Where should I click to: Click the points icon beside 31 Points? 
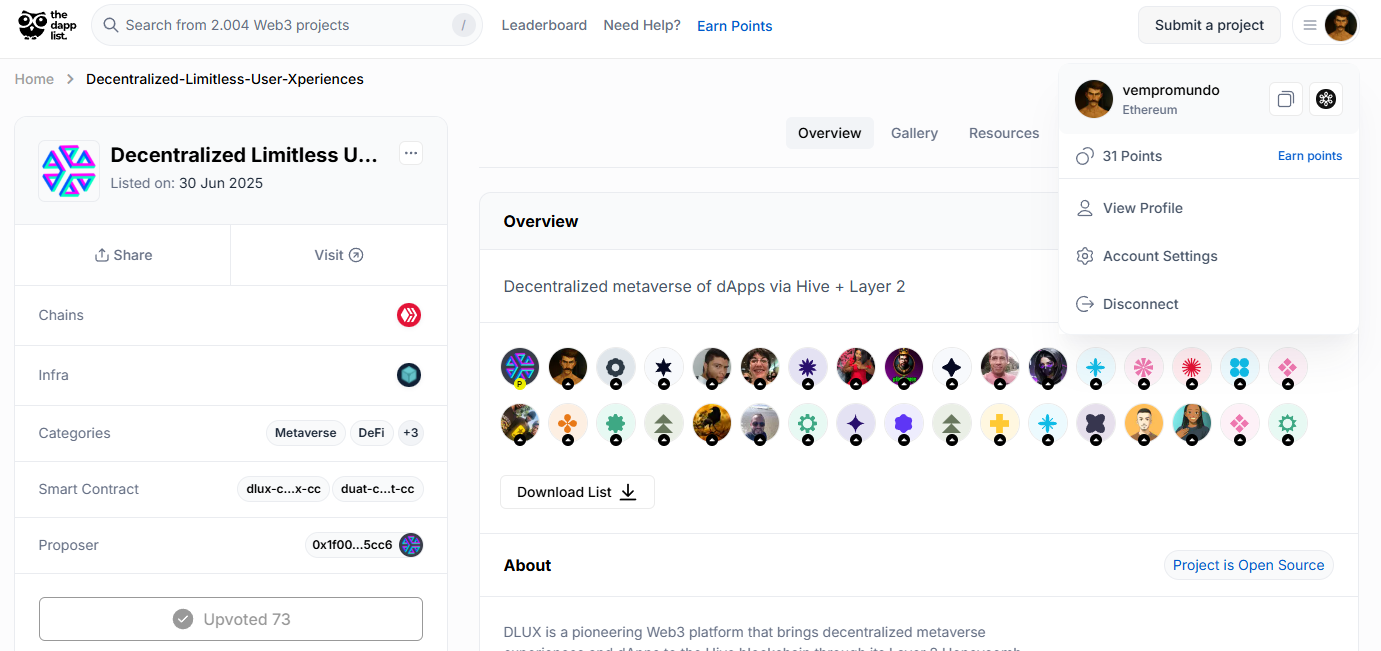pyautogui.click(x=1085, y=156)
